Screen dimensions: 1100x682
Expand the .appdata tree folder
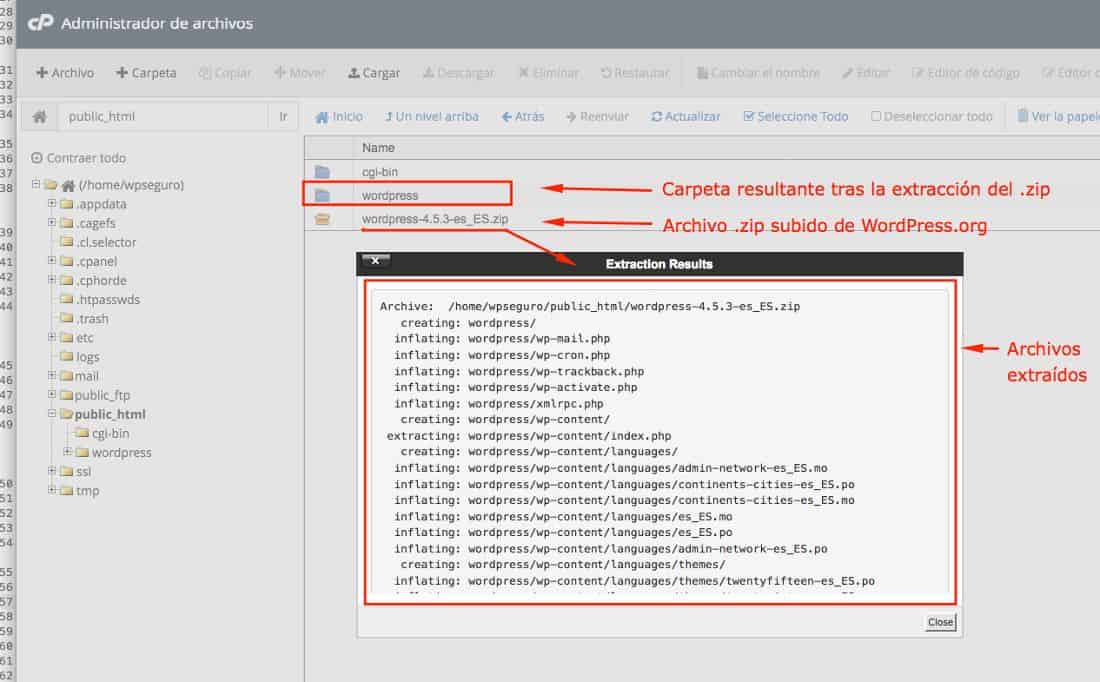[x=51, y=203]
